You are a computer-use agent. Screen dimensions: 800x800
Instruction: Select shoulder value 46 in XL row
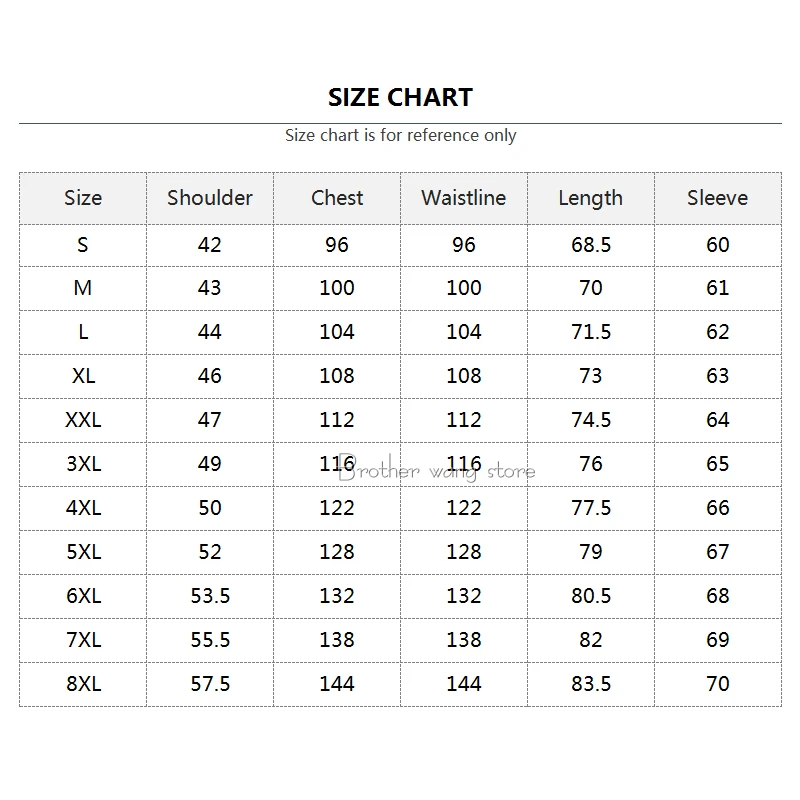[210, 376]
